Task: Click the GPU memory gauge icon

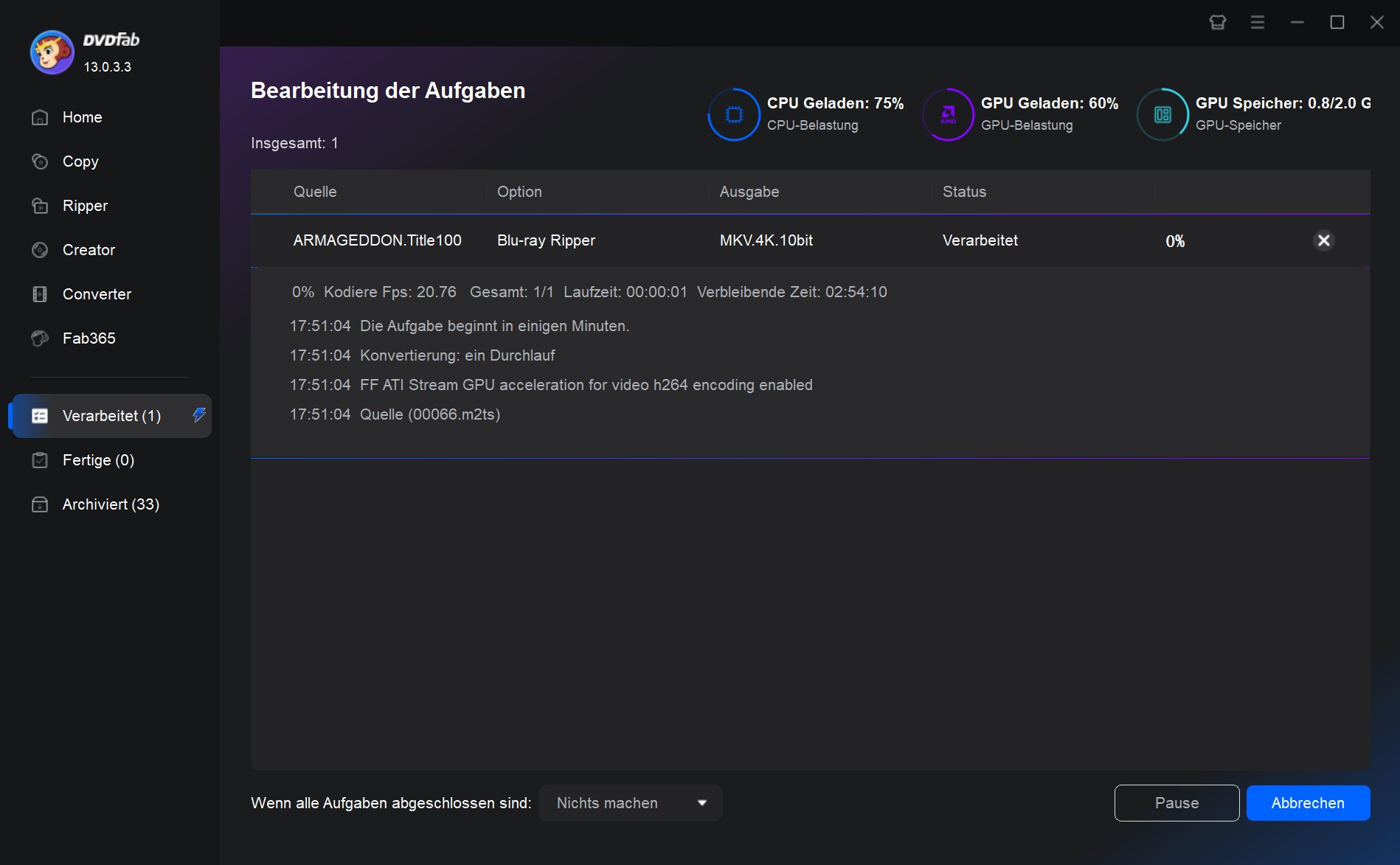Action: (x=1162, y=114)
